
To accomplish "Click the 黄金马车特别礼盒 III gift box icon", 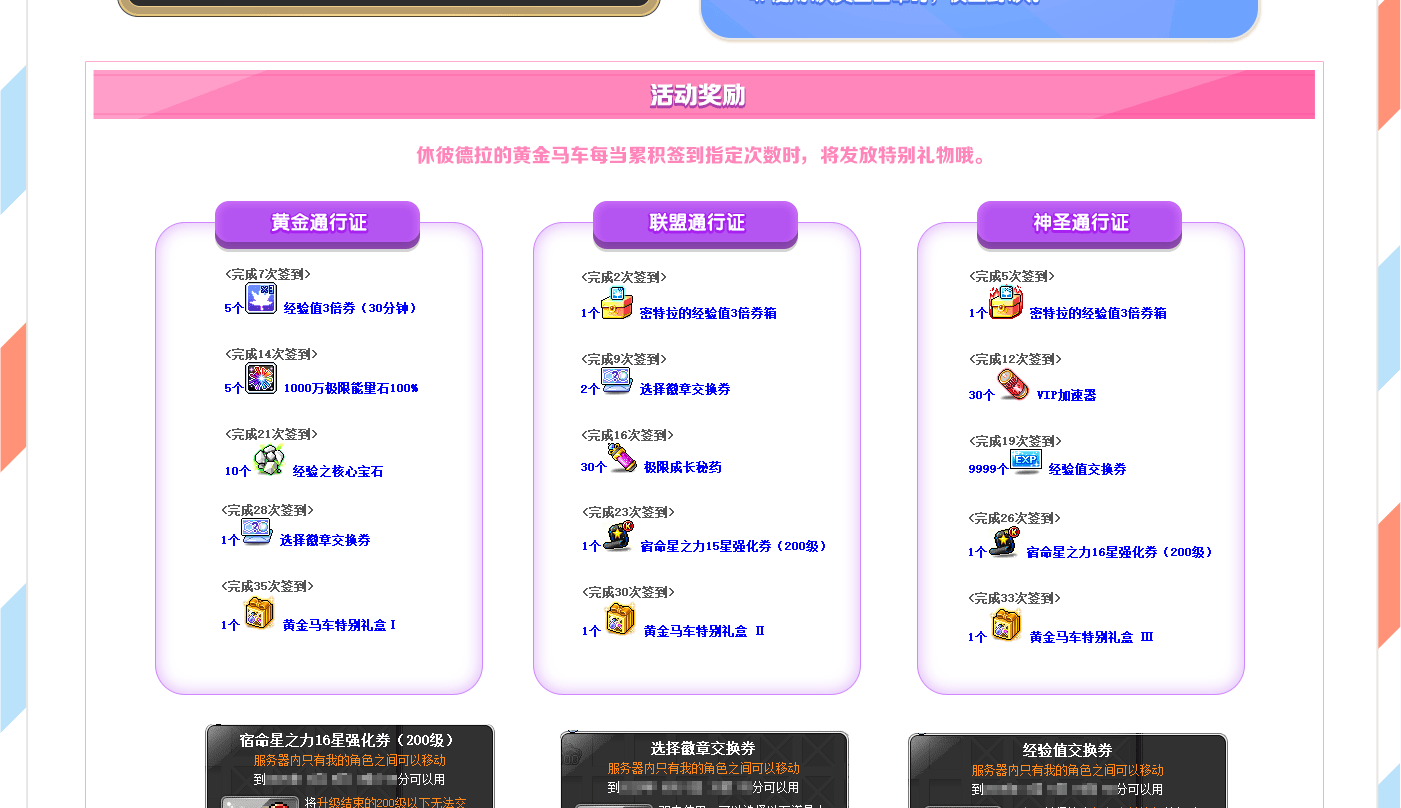I will click(1006, 625).
